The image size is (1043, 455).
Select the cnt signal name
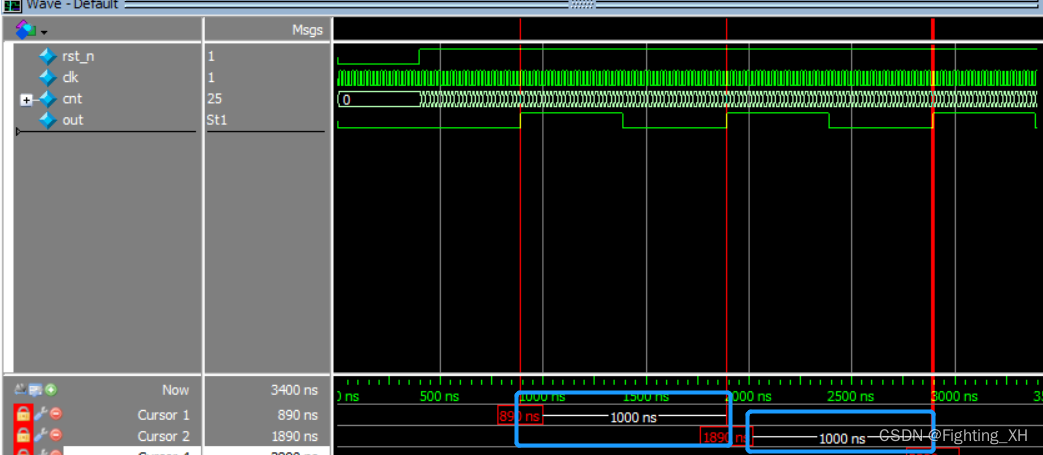(72, 99)
